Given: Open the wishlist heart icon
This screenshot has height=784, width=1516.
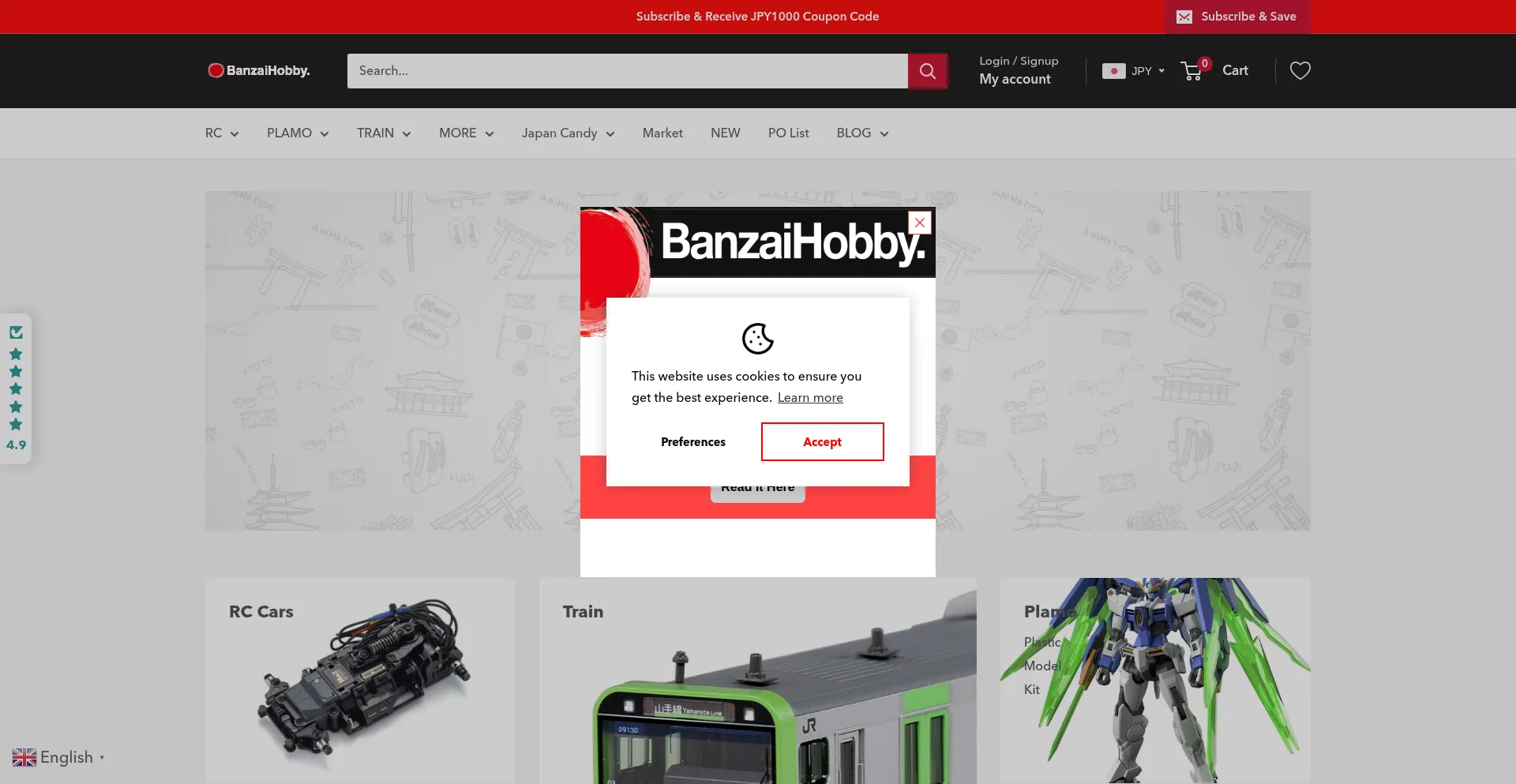Looking at the screenshot, I should 1300,71.
